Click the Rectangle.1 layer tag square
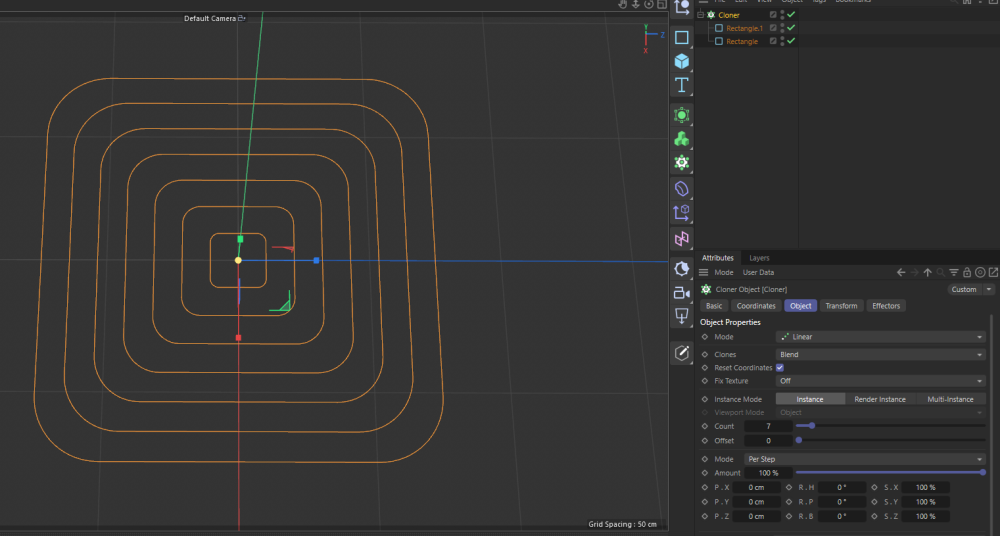The image size is (1000, 536). pos(773,28)
